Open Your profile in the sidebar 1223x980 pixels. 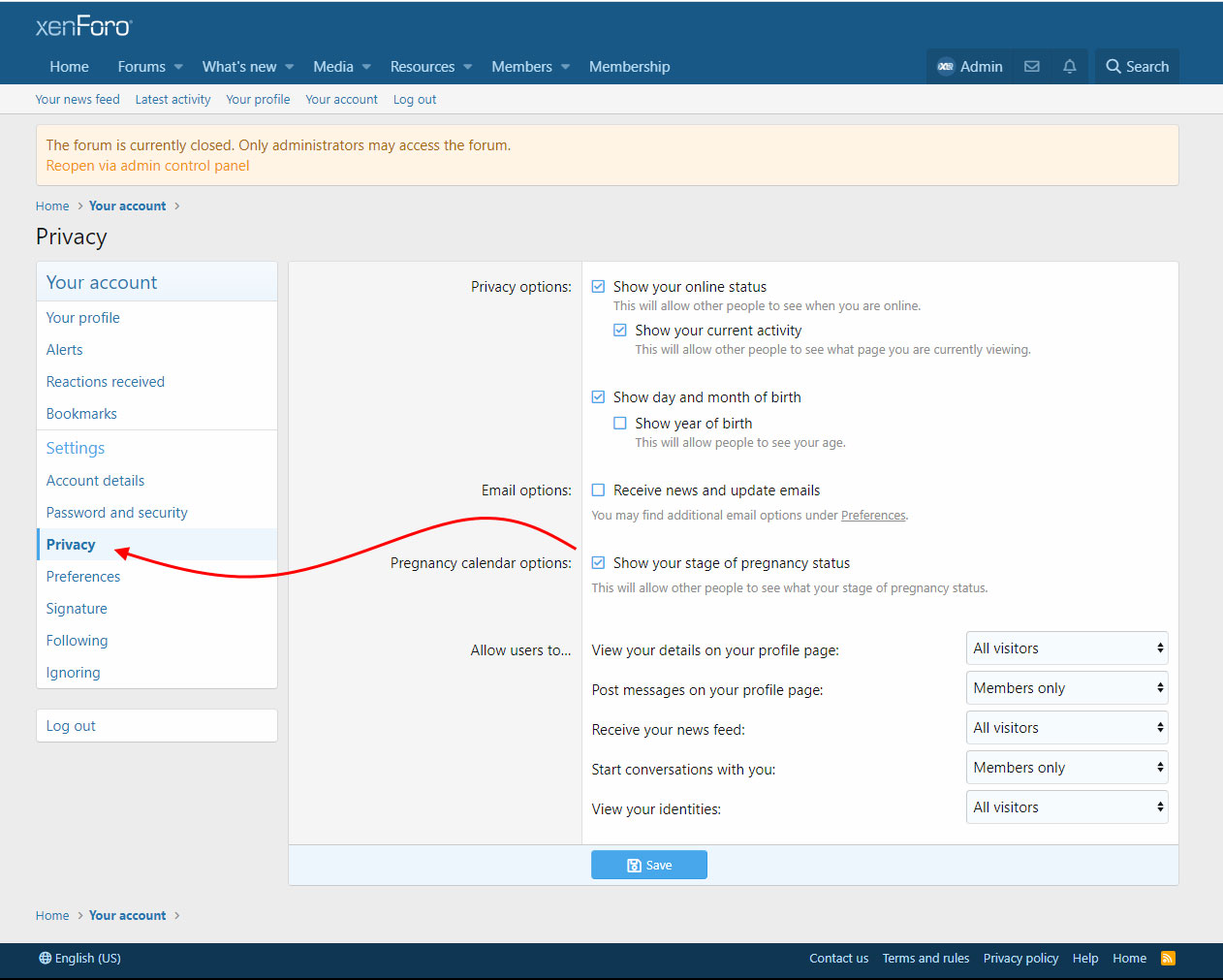(157, 318)
